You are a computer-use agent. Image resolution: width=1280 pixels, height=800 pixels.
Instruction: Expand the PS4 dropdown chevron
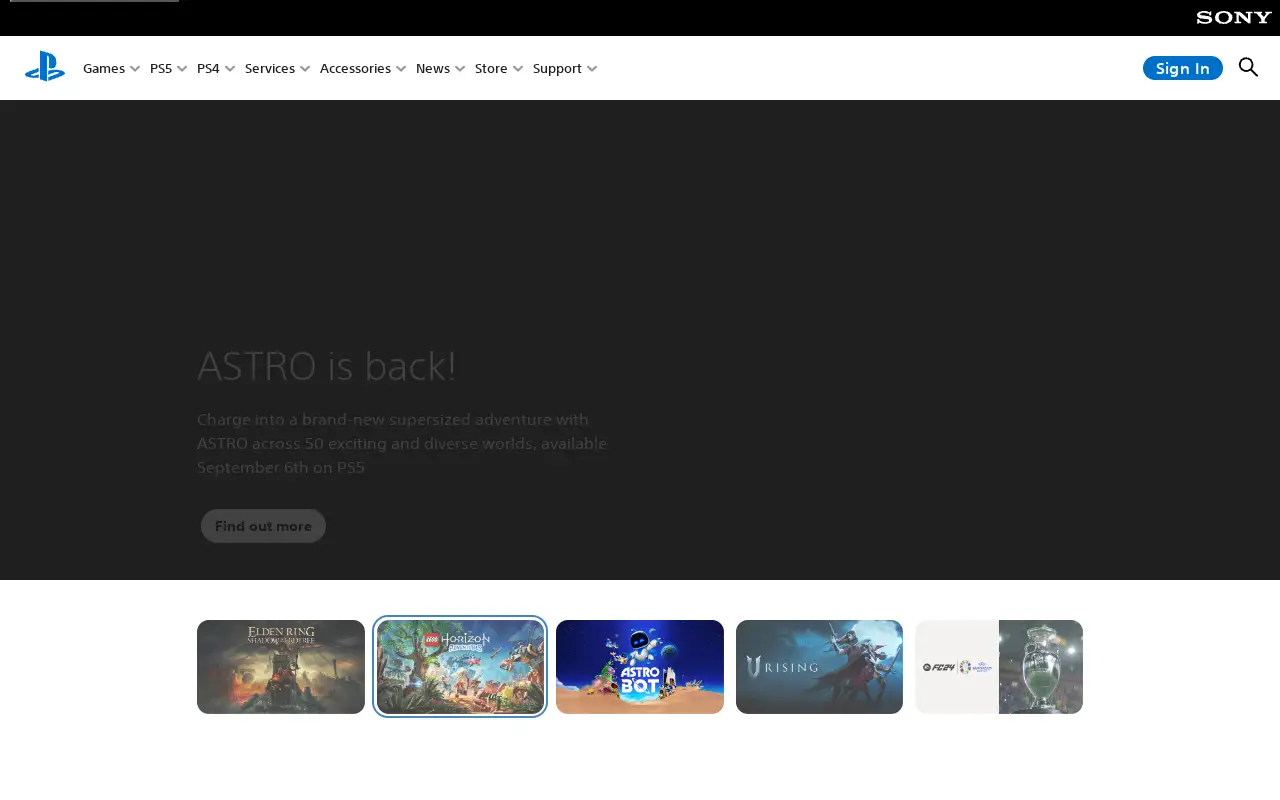pos(230,68)
